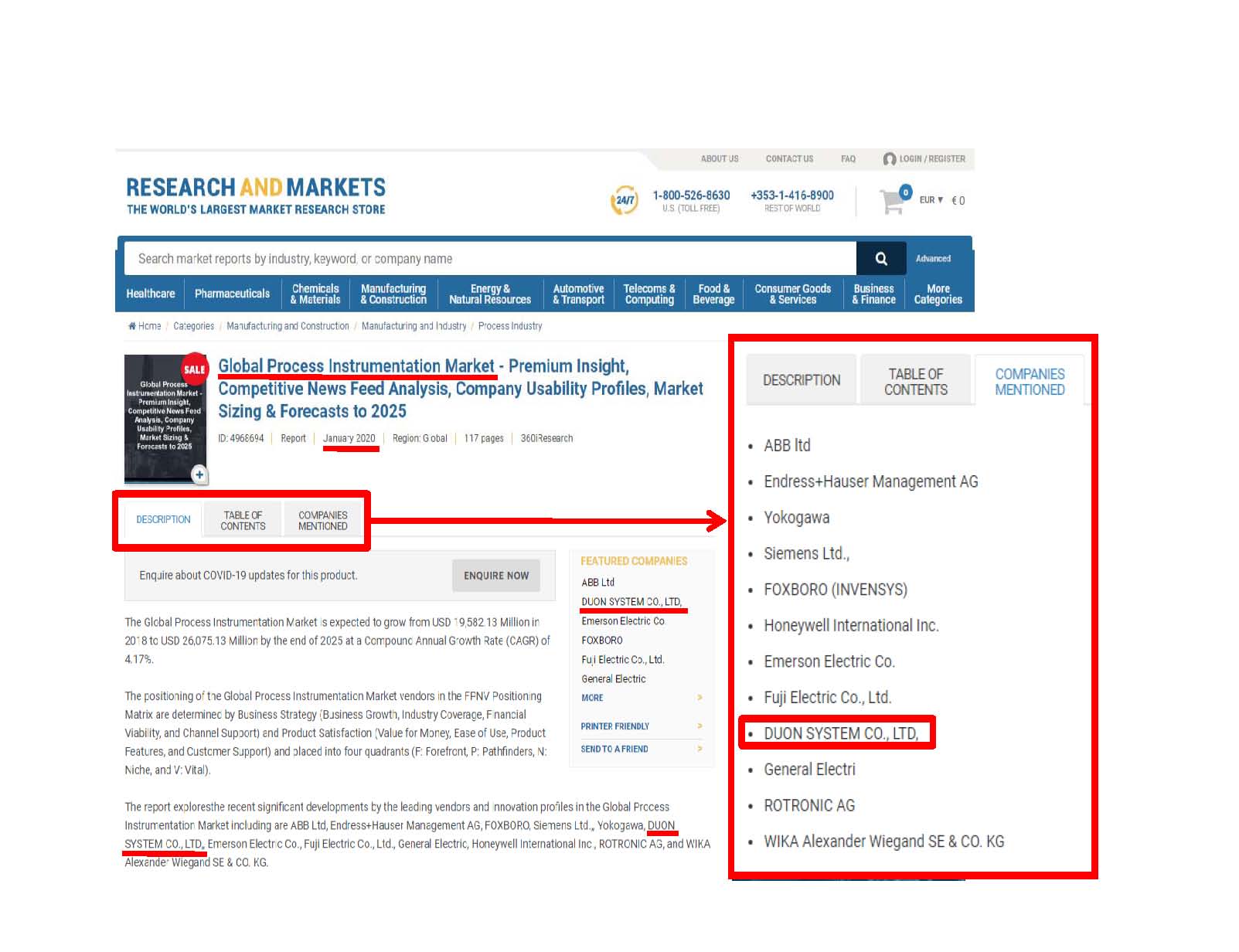Viewport: 1239px width, 952px height.
Task: Open the ABOUT US link
Action: [720, 159]
